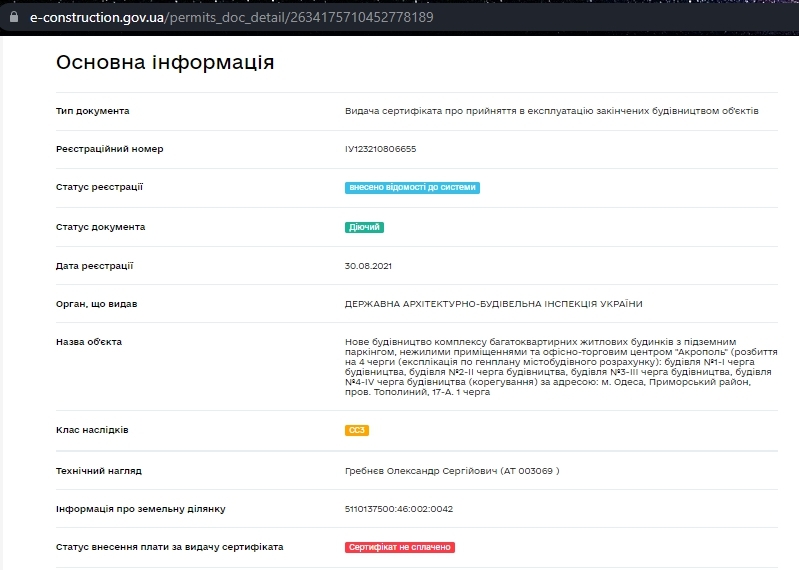Click the green 'Діючий' status badge
This screenshot has height=570, width=799.
364,227
